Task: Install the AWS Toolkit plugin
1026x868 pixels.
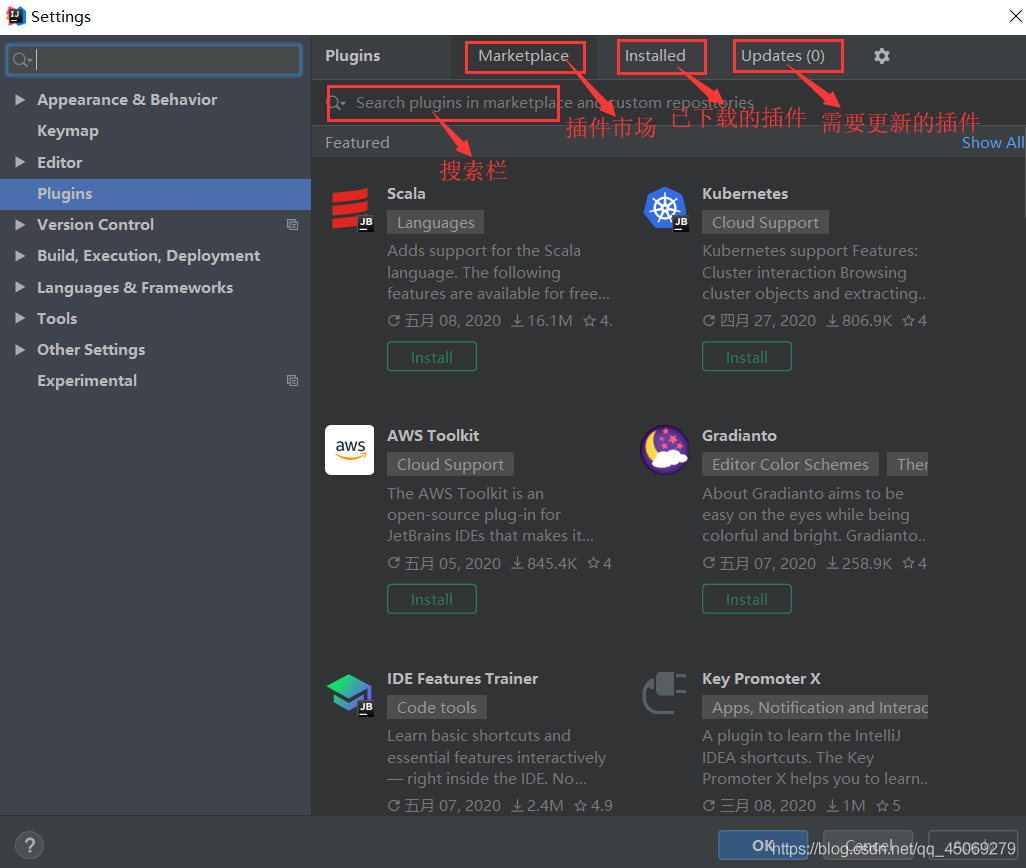Action: pos(432,599)
